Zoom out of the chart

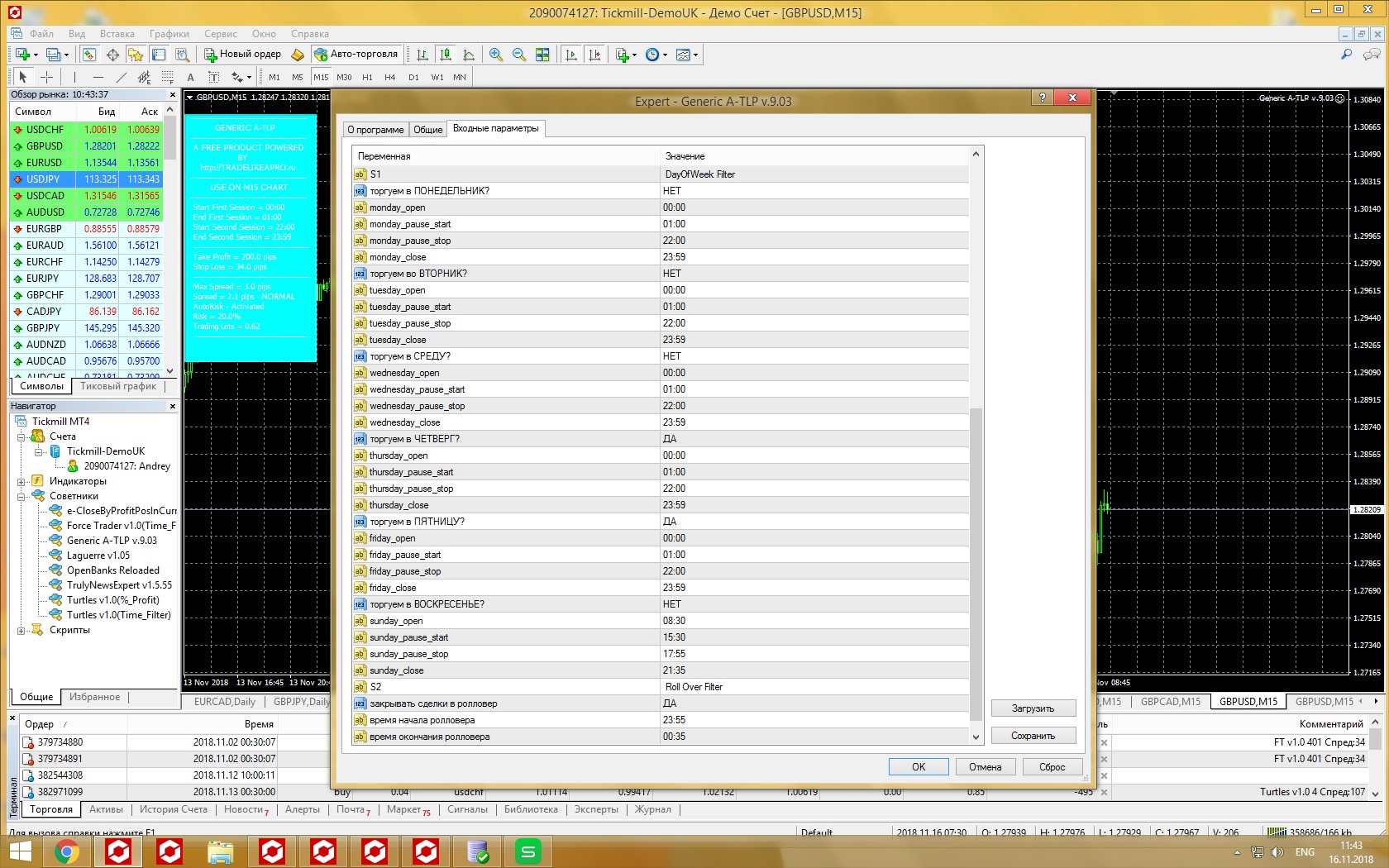coord(519,55)
